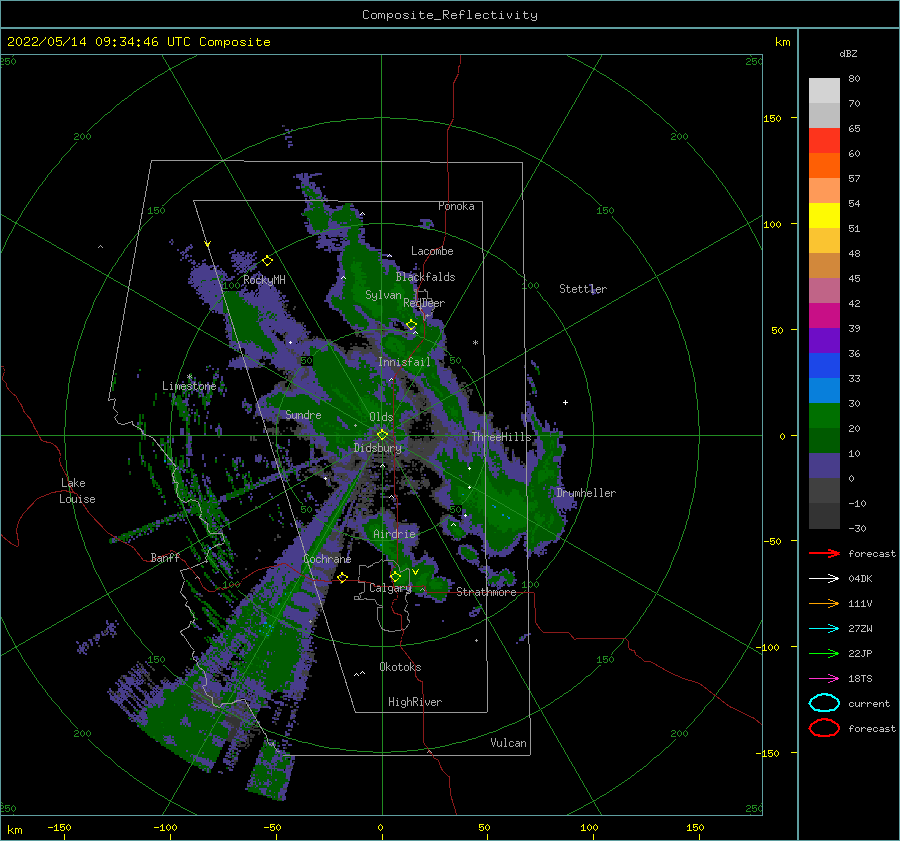The image size is (900, 841).
Task: Click the yellow diamond marker near RedDeer
Action: click(x=411, y=325)
